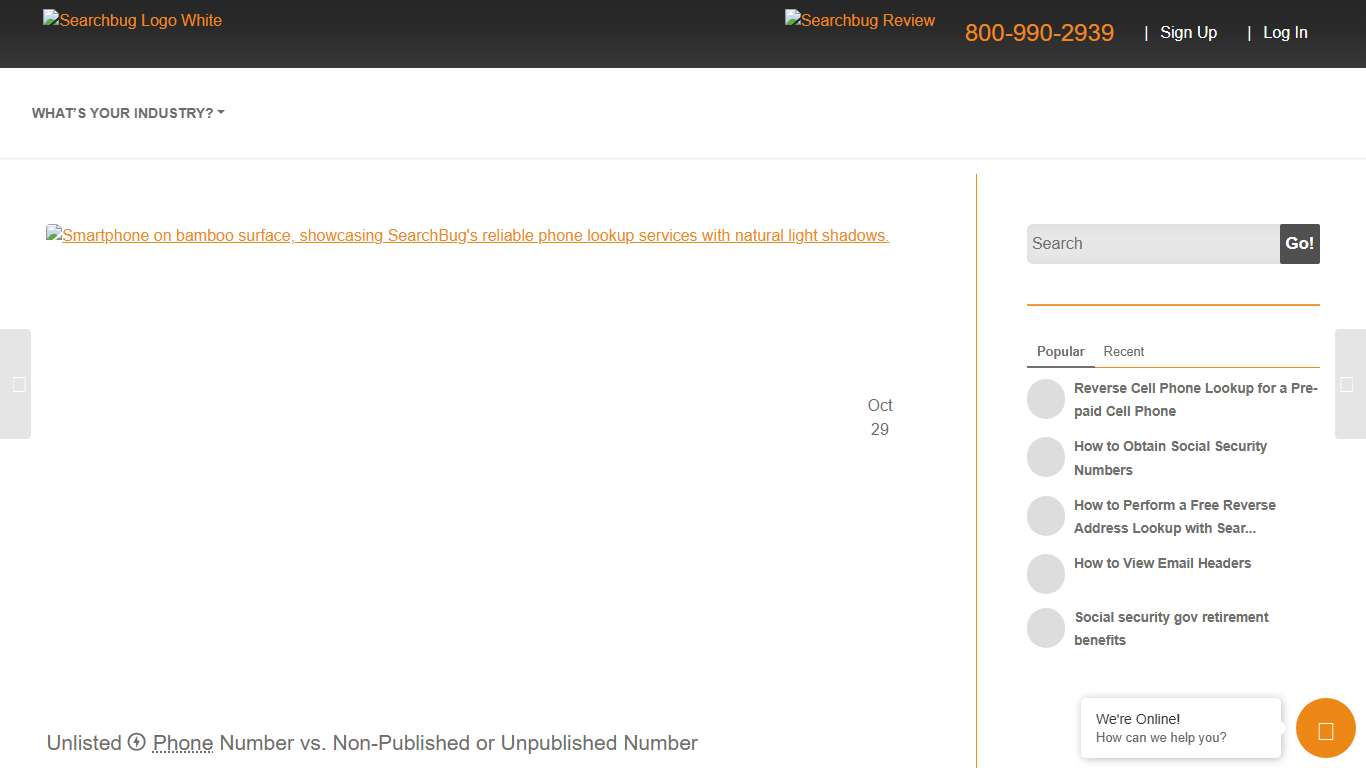Click the Reverse Cell Phone Lookup thumbnail
The image size is (1366, 768).
(1046, 398)
